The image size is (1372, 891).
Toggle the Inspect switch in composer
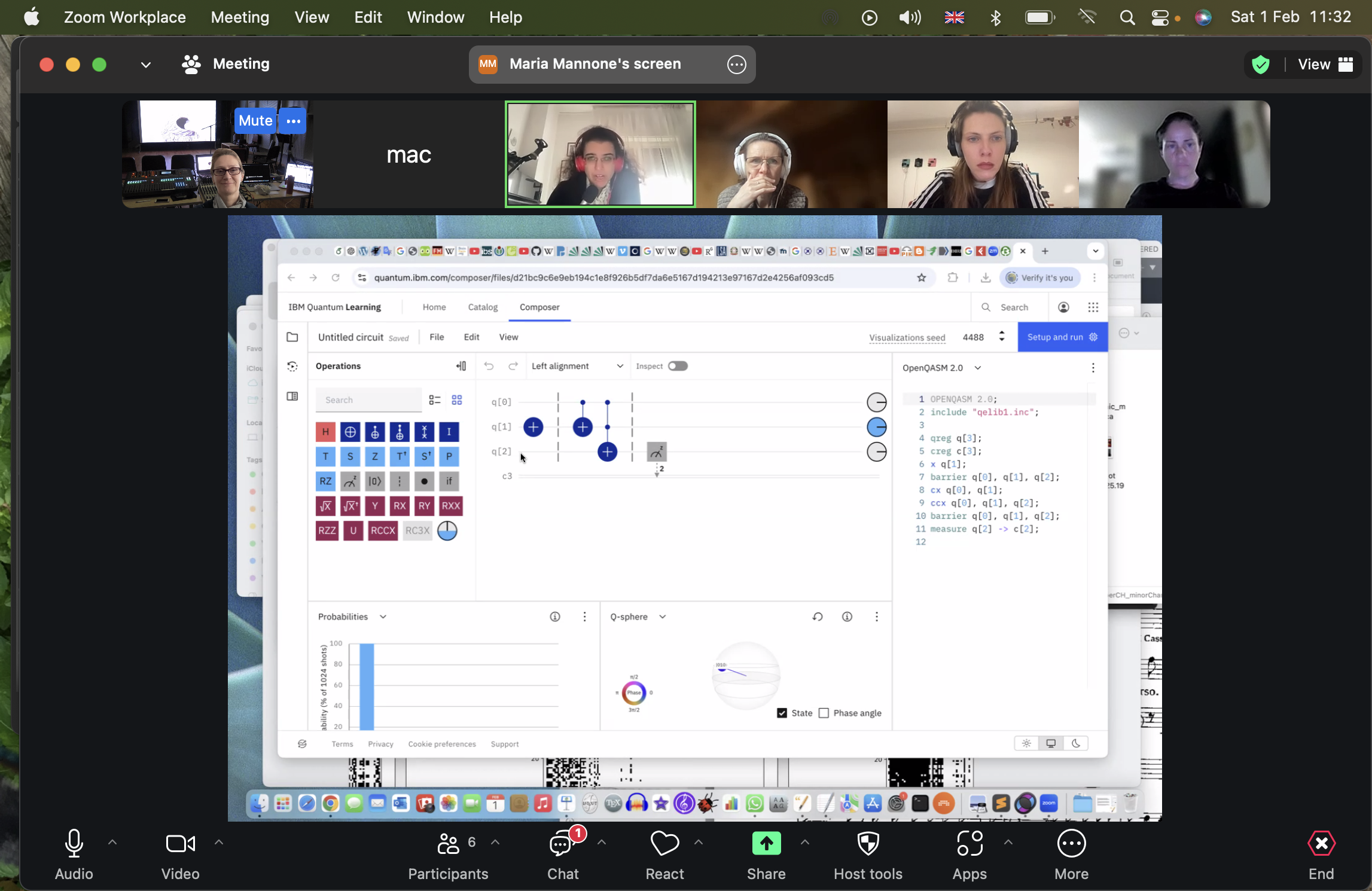click(x=678, y=366)
